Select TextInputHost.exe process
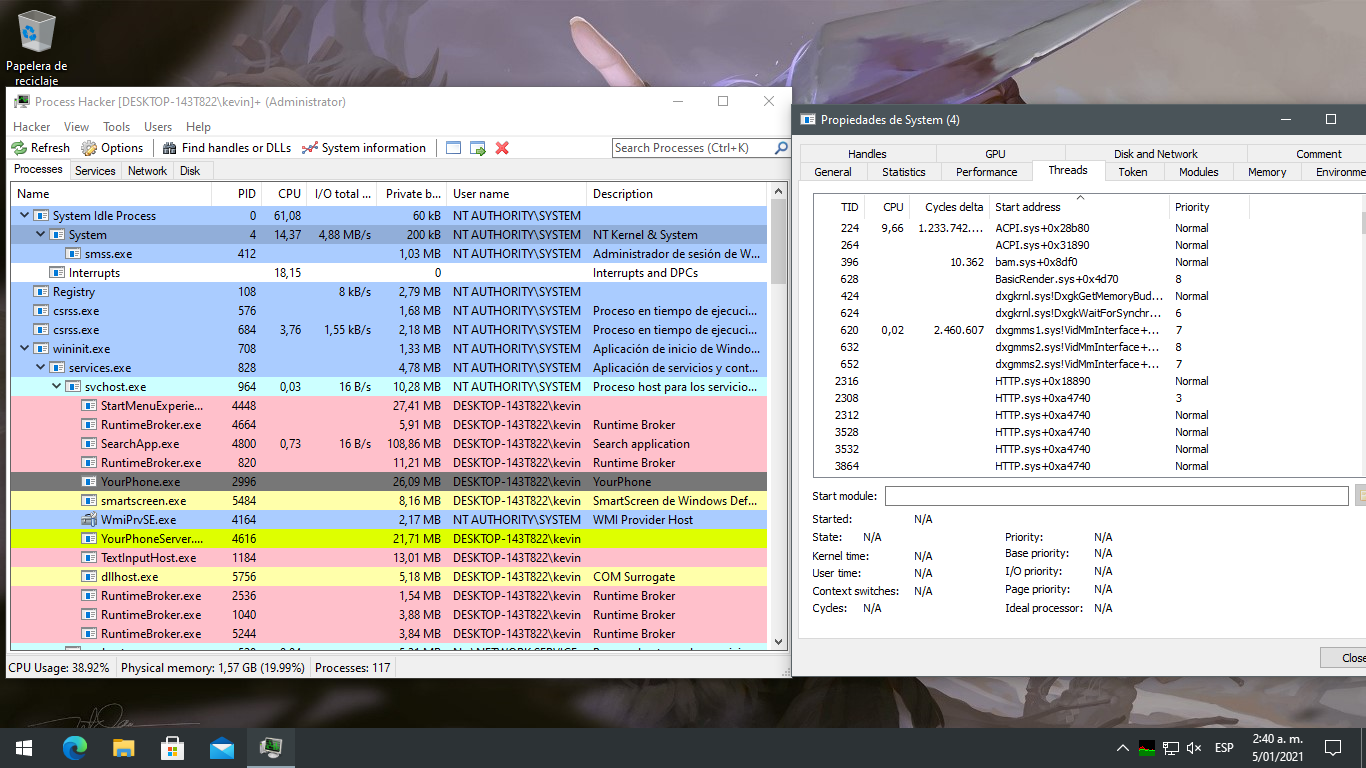The height and width of the screenshot is (768, 1366). tap(389, 558)
